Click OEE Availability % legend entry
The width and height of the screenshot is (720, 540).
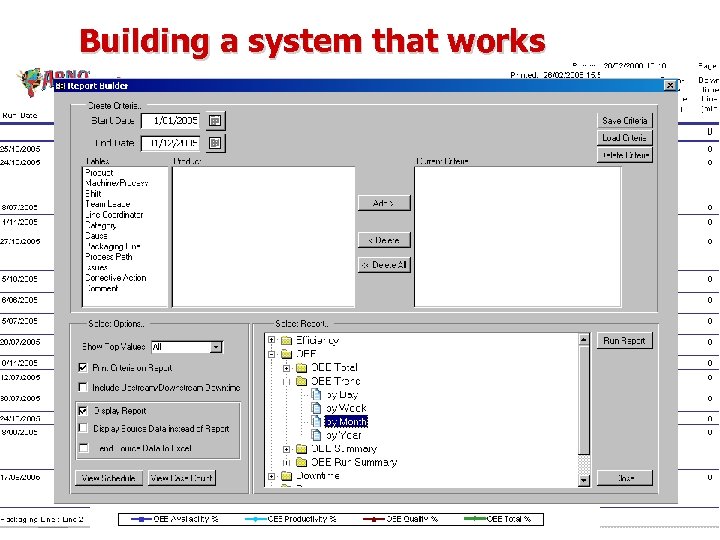point(174,519)
